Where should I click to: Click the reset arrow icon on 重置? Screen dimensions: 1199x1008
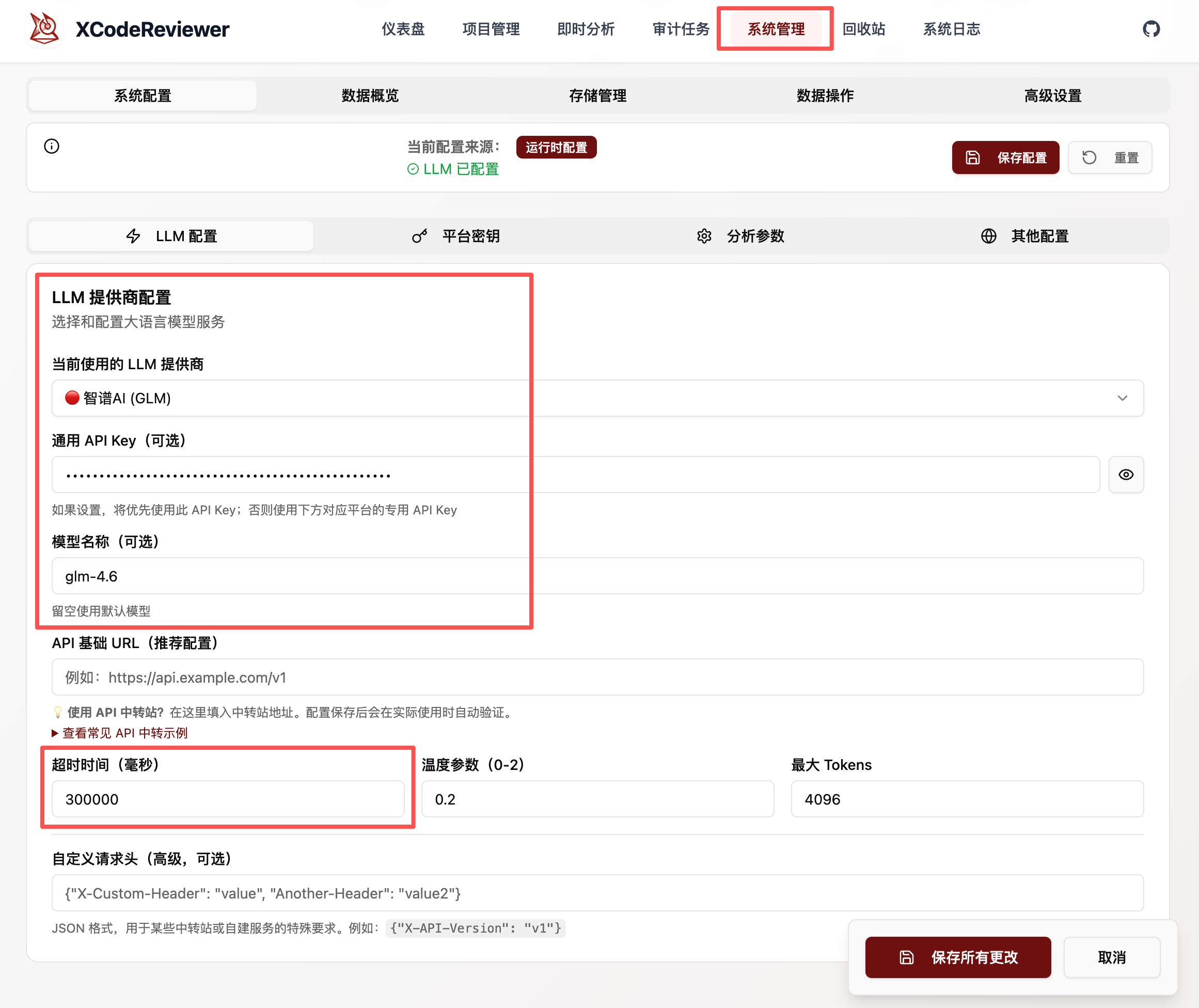[x=1090, y=157]
